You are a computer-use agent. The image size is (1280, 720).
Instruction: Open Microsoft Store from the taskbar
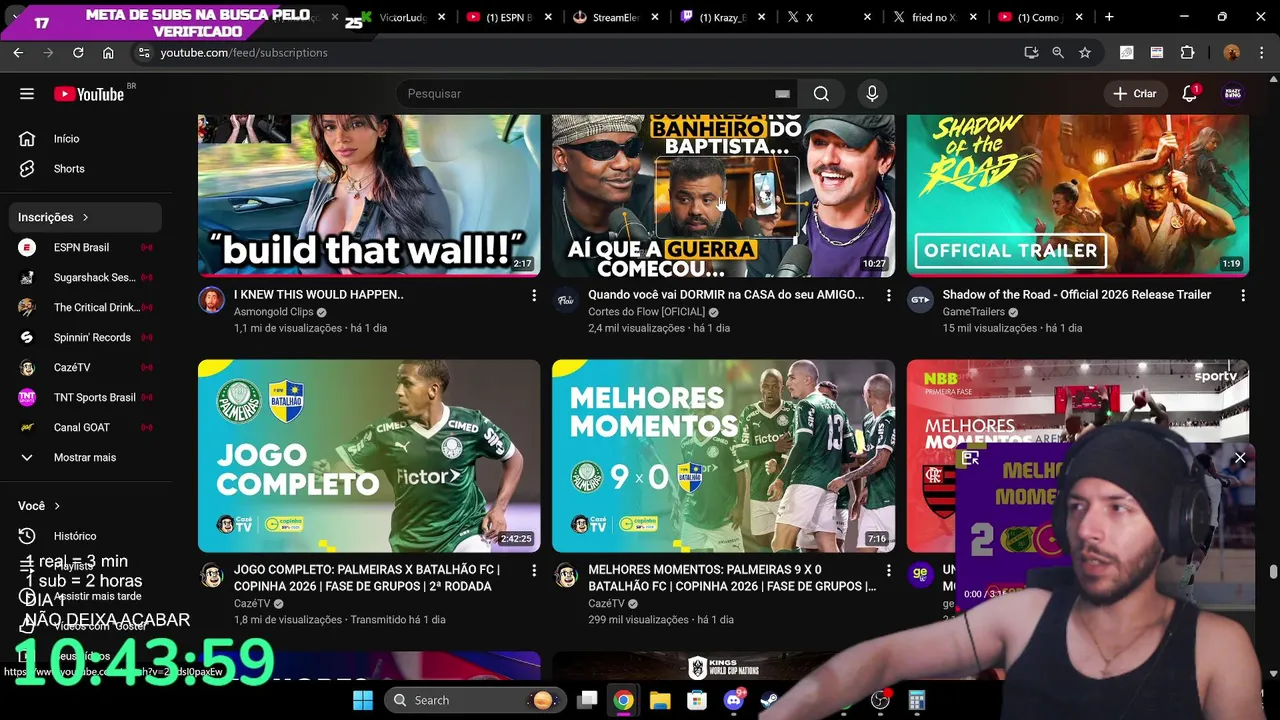tap(697, 700)
